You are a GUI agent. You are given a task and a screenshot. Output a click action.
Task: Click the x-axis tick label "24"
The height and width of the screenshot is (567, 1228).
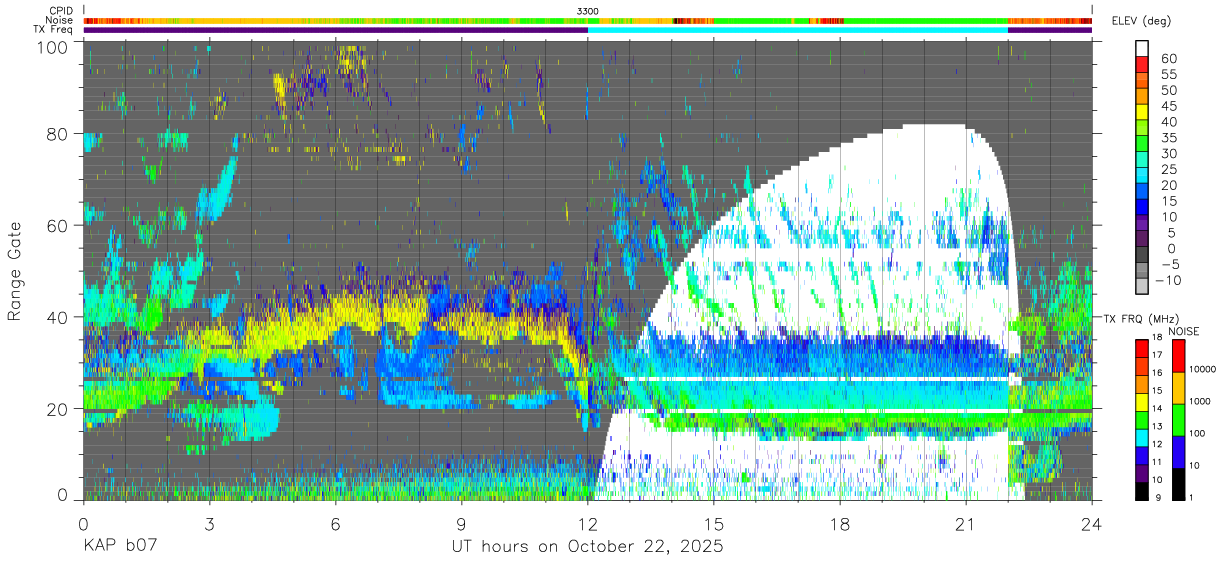pyautogui.click(x=1092, y=523)
